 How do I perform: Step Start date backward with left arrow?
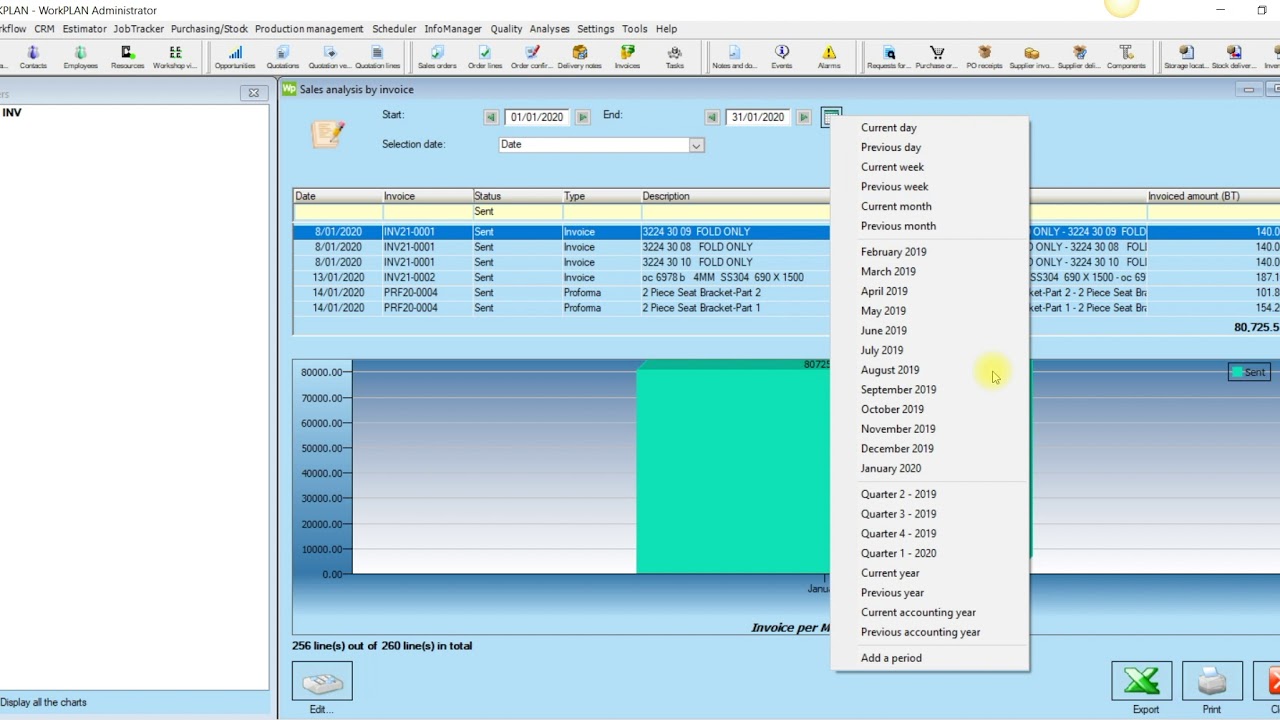click(491, 117)
